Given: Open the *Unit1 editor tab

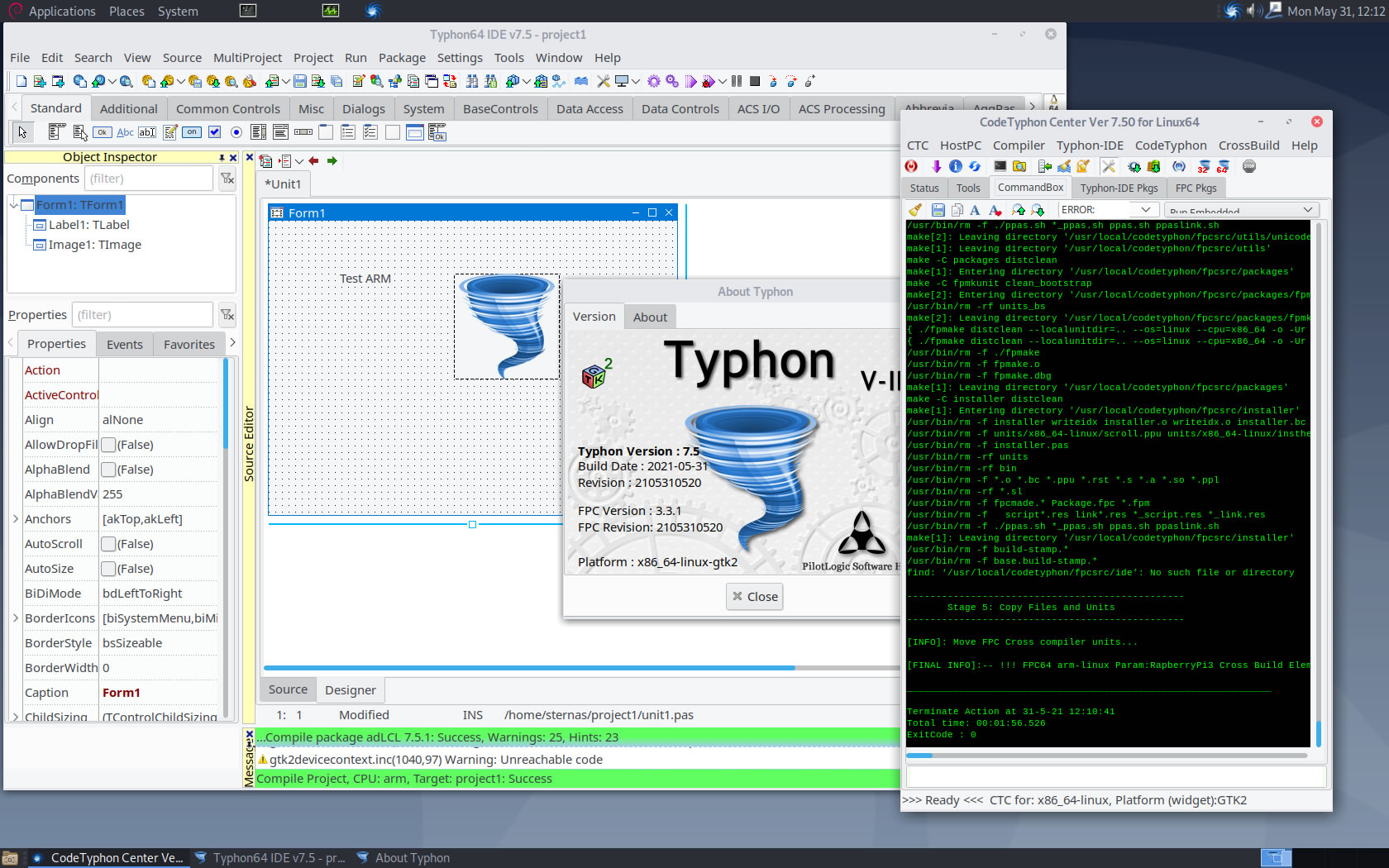Looking at the screenshot, I should click(283, 184).
